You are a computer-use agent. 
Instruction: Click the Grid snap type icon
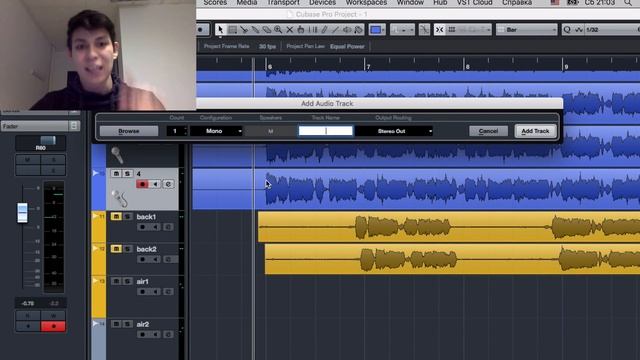tap(452, 29)
